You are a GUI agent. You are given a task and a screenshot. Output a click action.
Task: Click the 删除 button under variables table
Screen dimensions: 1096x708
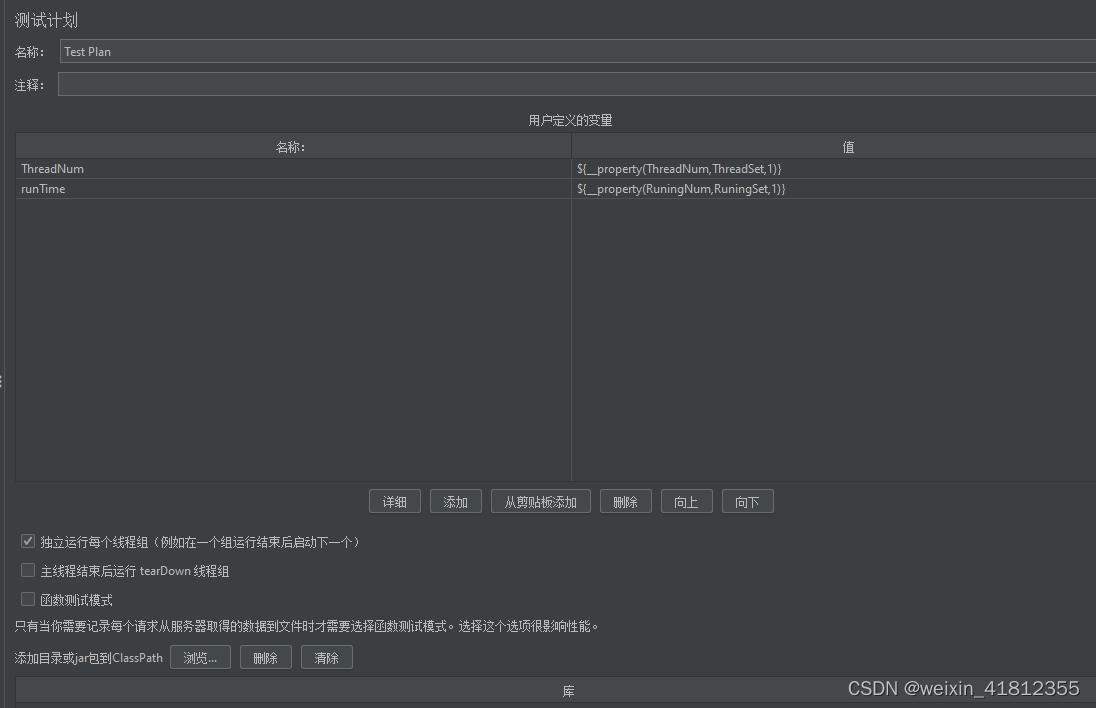pos(626,502)
